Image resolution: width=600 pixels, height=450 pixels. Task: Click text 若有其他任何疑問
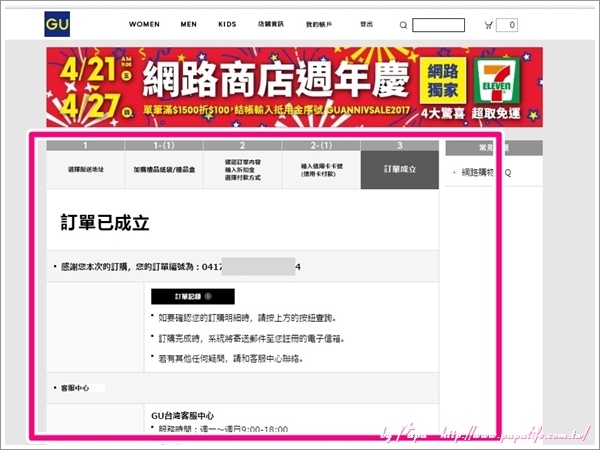[231, 359]
